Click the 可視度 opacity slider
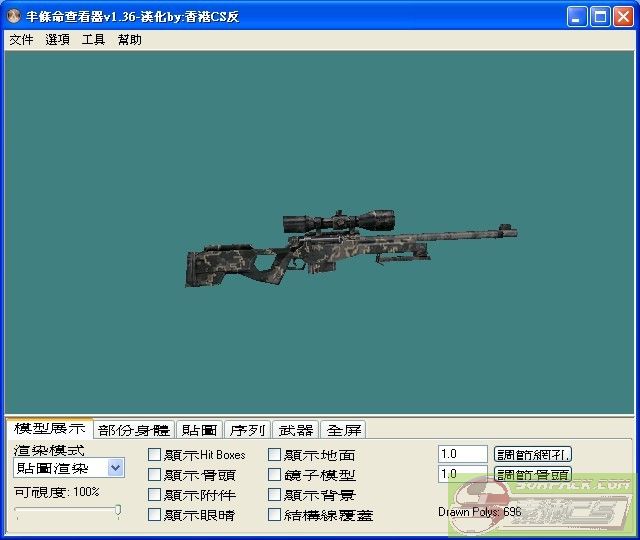This screenshot has height=540, width=640. (68, 511)
